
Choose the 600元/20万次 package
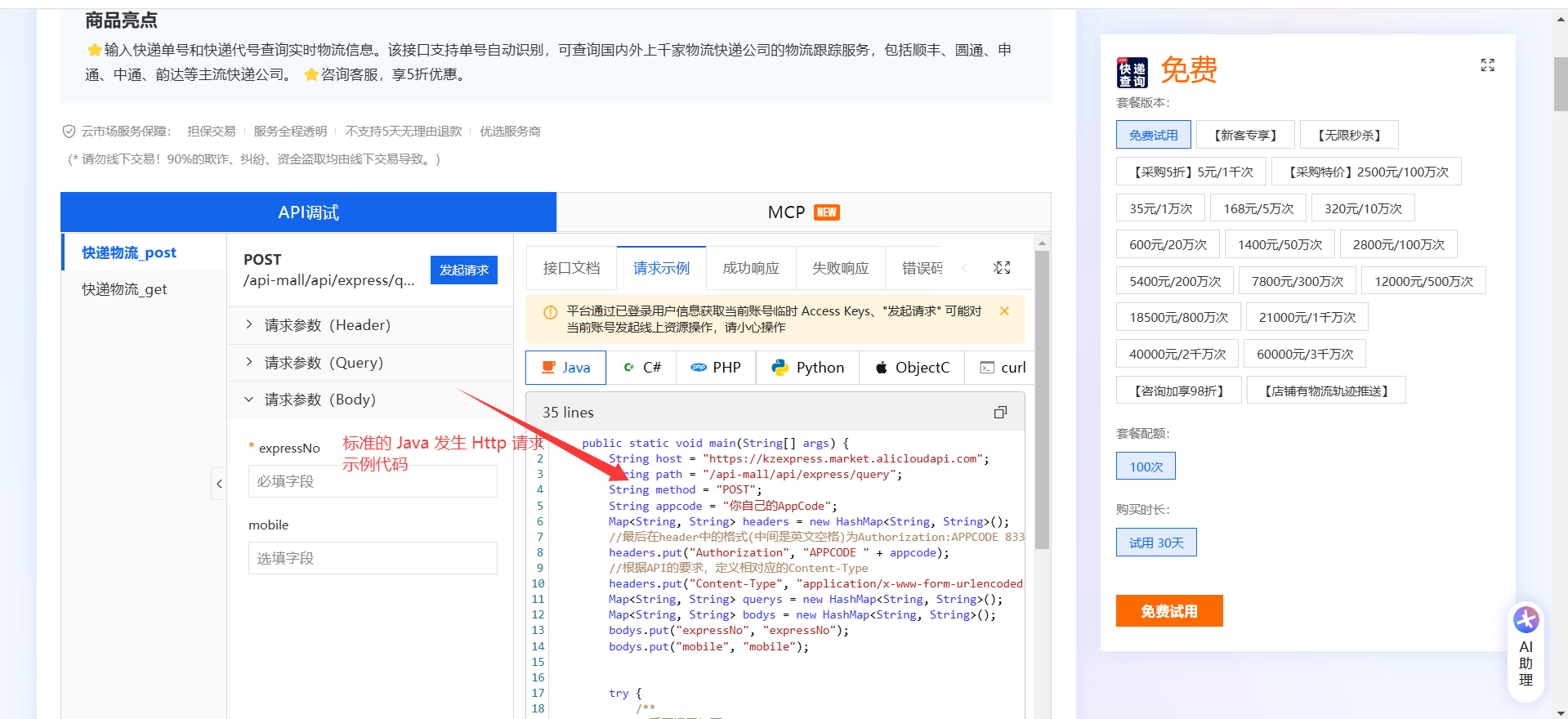(1168, 244)
